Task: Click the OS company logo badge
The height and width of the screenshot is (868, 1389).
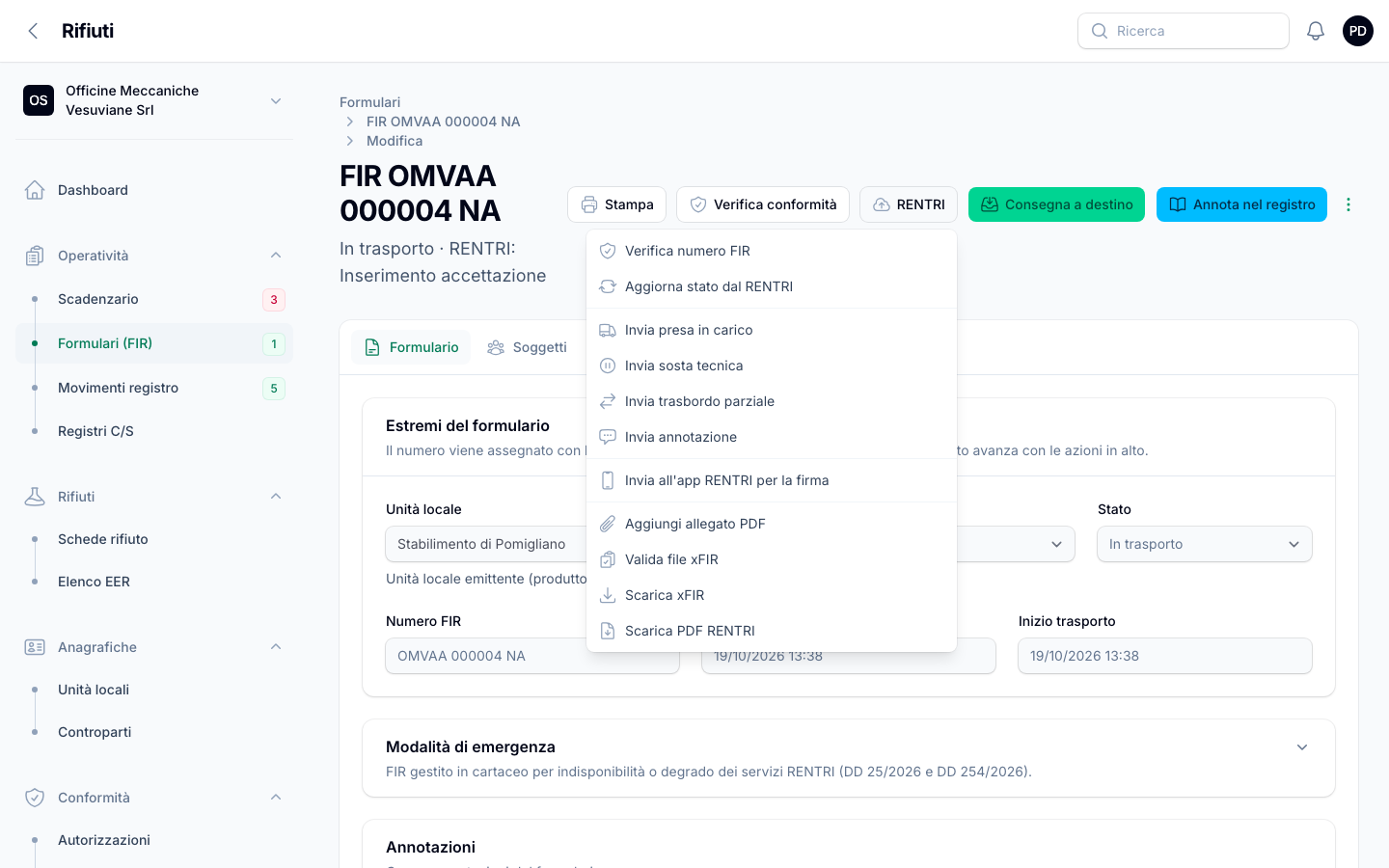Action: 39,100
